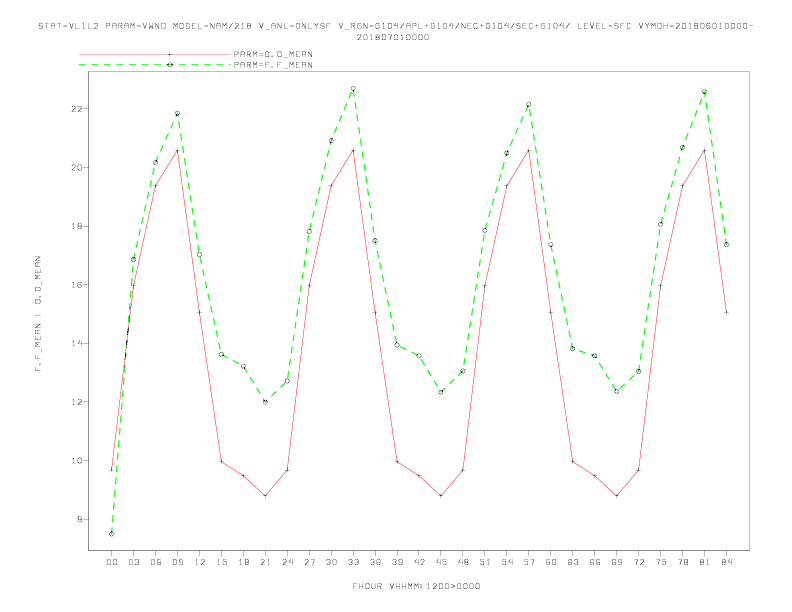Viewport: 792px width, 612px height.
Task: Click x-axis tick label 03
Action: click(133, 562)
